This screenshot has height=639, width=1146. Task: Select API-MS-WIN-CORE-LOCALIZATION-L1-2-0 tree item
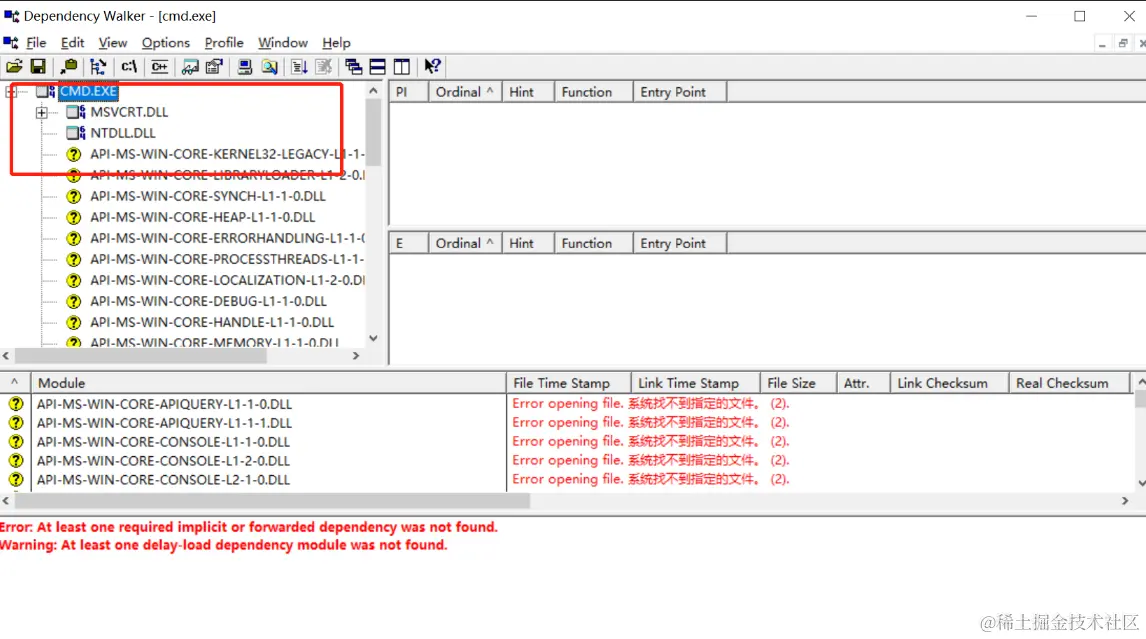click(227, 280)
